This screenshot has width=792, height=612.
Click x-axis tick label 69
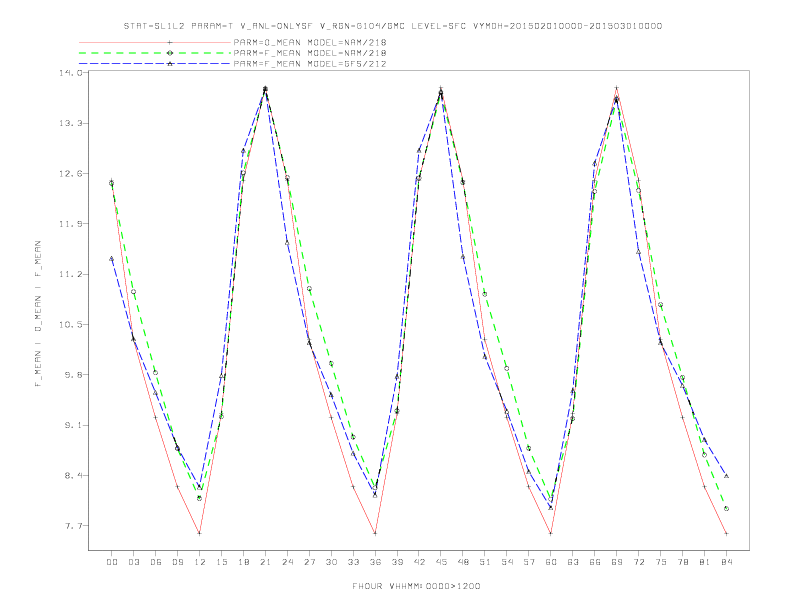coord(617,562)
